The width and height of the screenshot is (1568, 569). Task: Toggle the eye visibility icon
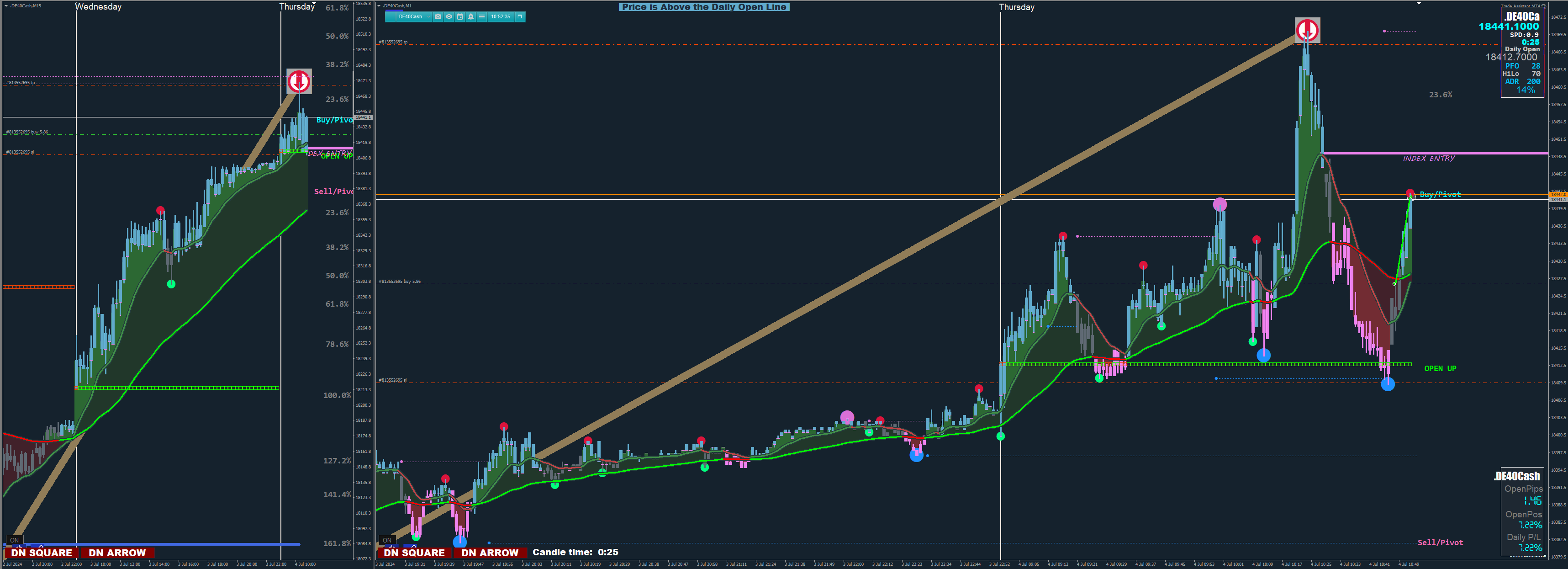tap(449, 16)
